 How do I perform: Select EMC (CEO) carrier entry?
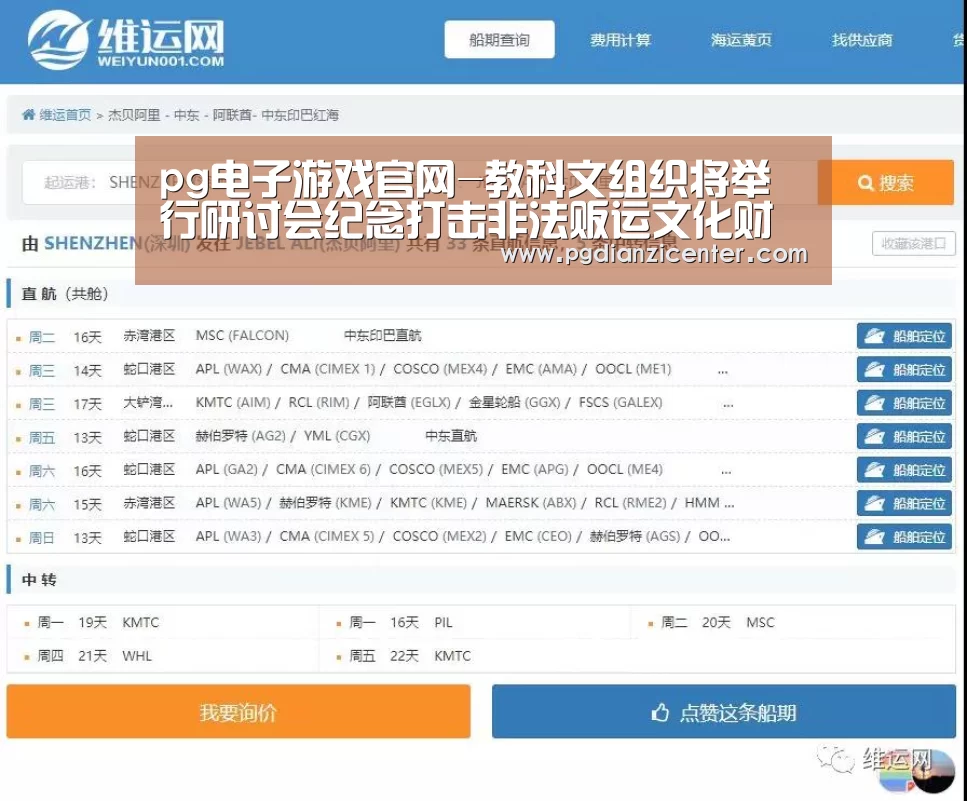pos(538,536)
